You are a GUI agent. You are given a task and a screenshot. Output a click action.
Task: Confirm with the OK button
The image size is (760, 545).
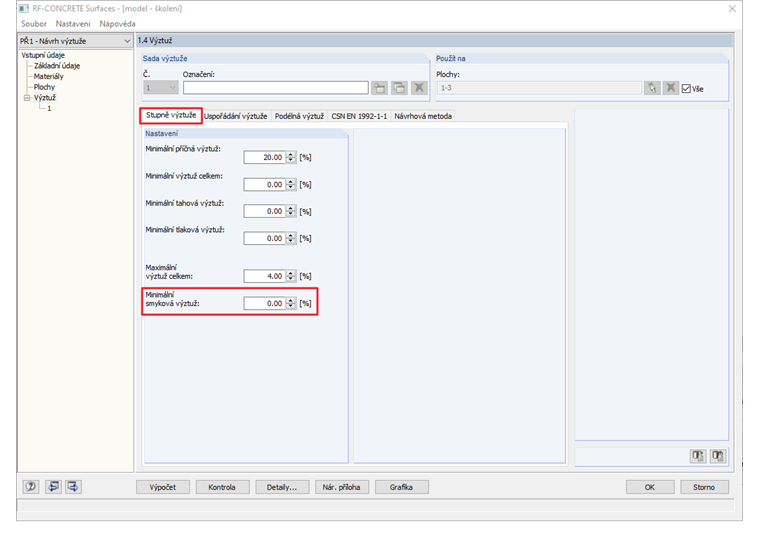(x=650, y=487)
